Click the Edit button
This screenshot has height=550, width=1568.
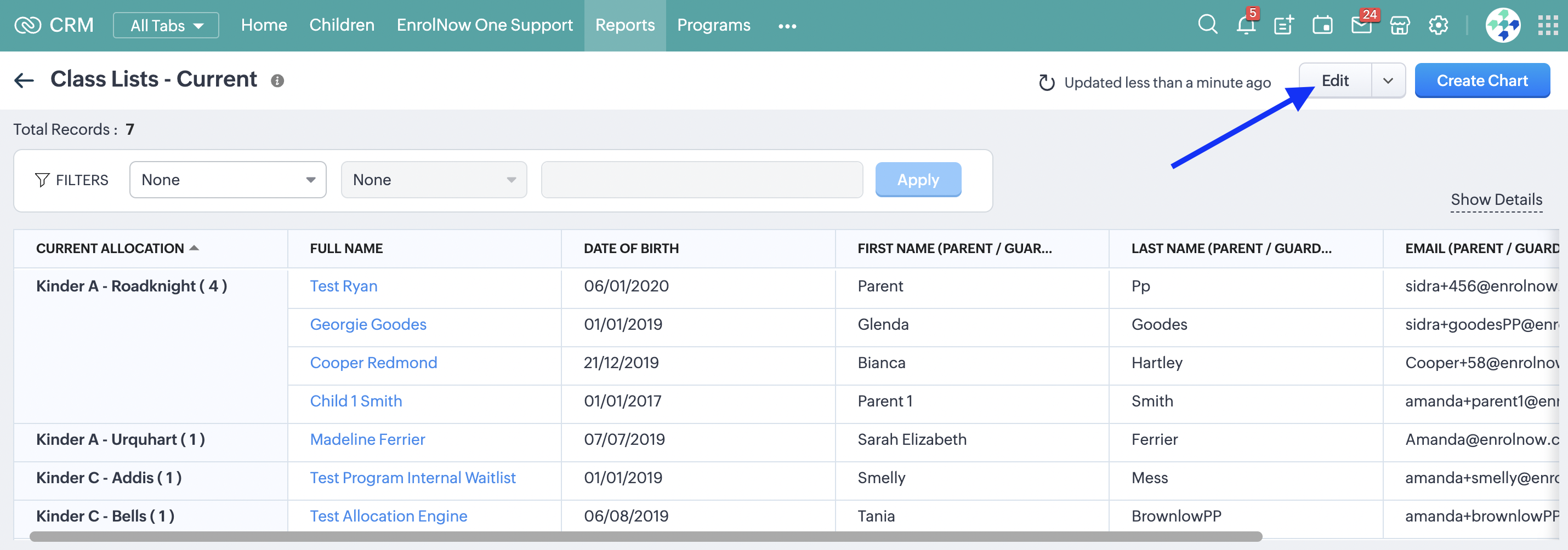(1335, 81)
